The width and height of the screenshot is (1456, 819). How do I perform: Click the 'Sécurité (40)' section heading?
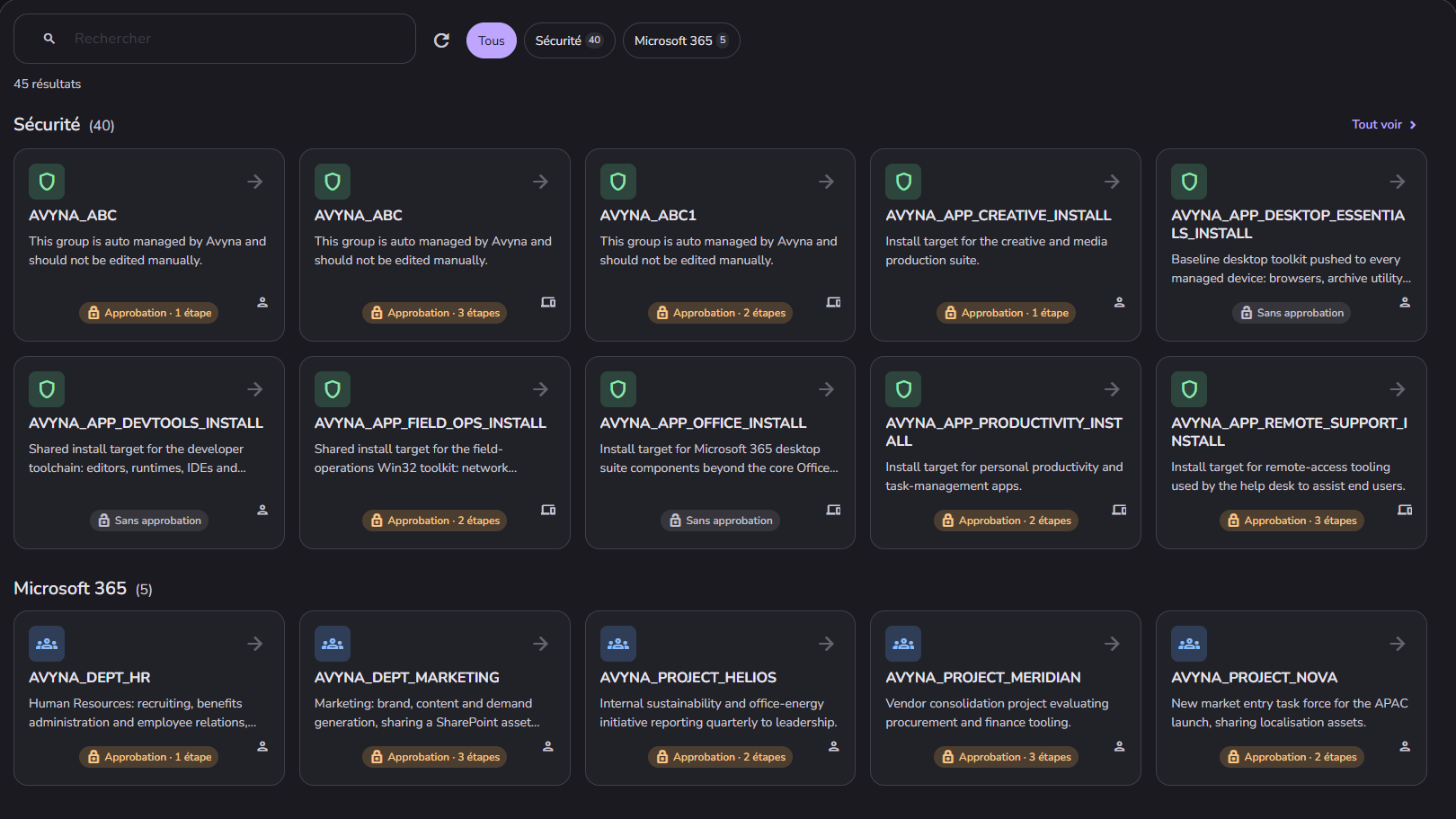64,125
